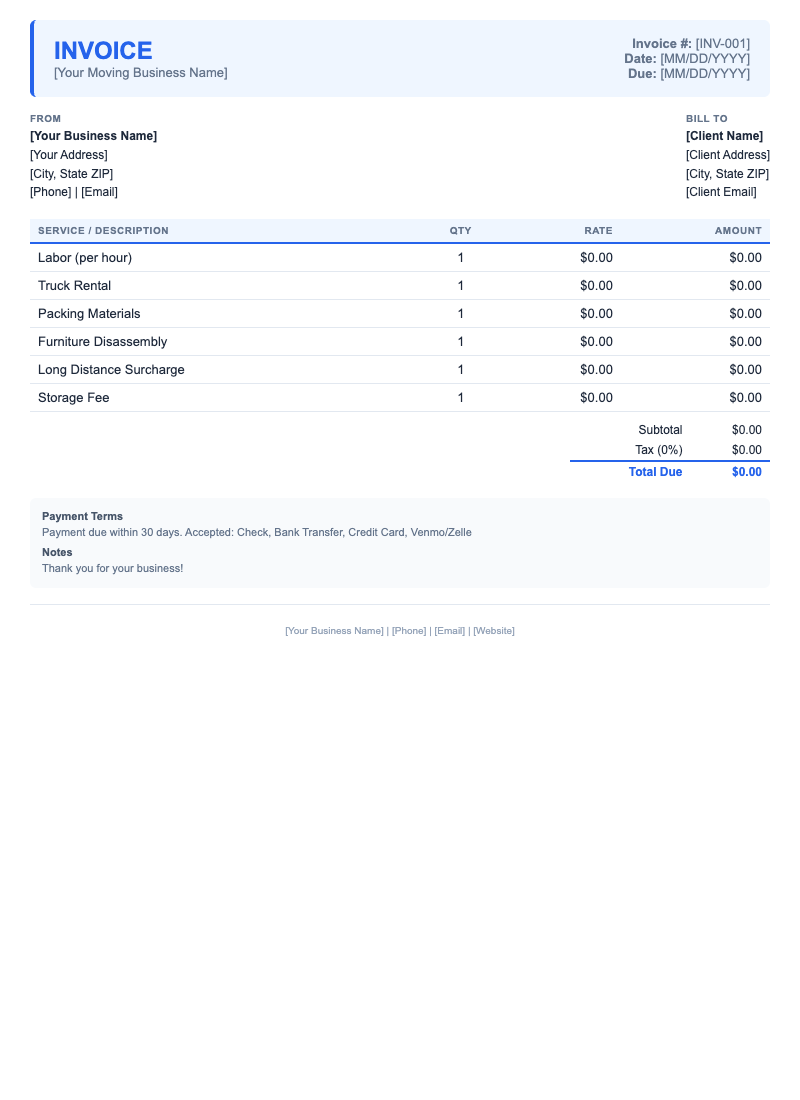Select the 'Thank you for your business!' note
This screenshot has height=1100, width=800.
pyautogui.click(x=112, y=569)
